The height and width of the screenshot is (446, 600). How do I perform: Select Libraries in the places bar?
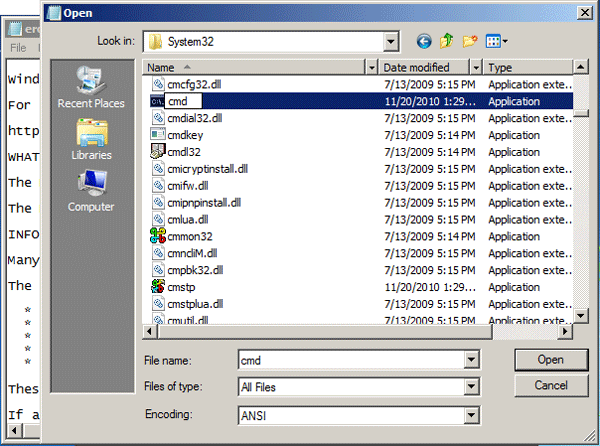91,139
